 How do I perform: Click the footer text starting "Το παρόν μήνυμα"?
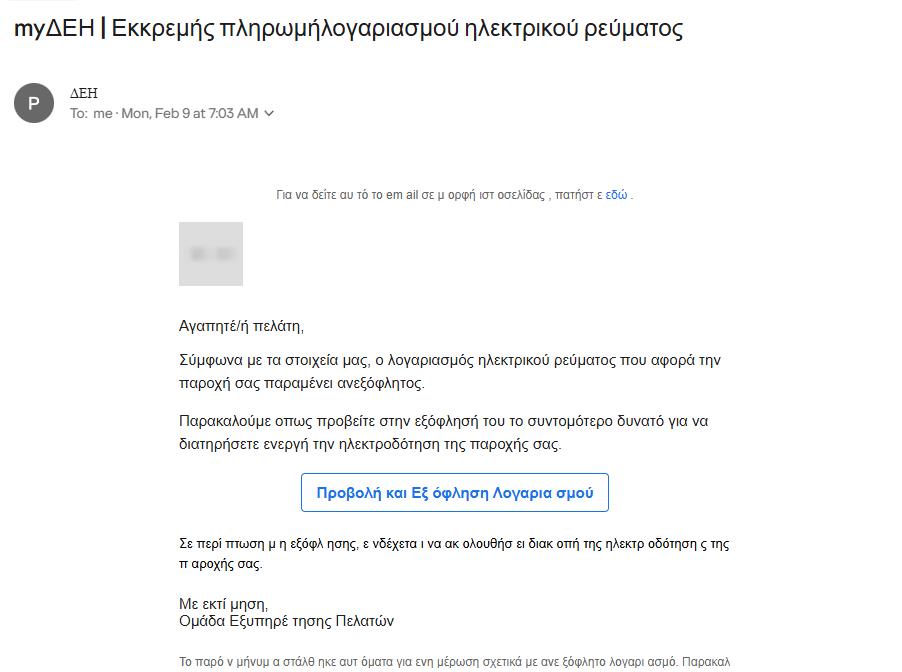tap(454, 661)
